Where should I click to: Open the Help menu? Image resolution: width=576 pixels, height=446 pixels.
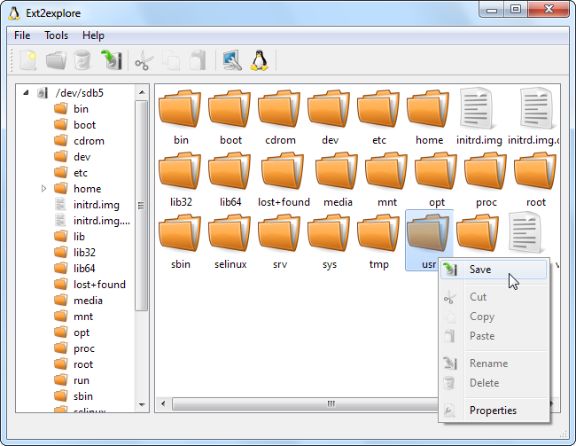[93, 35]
